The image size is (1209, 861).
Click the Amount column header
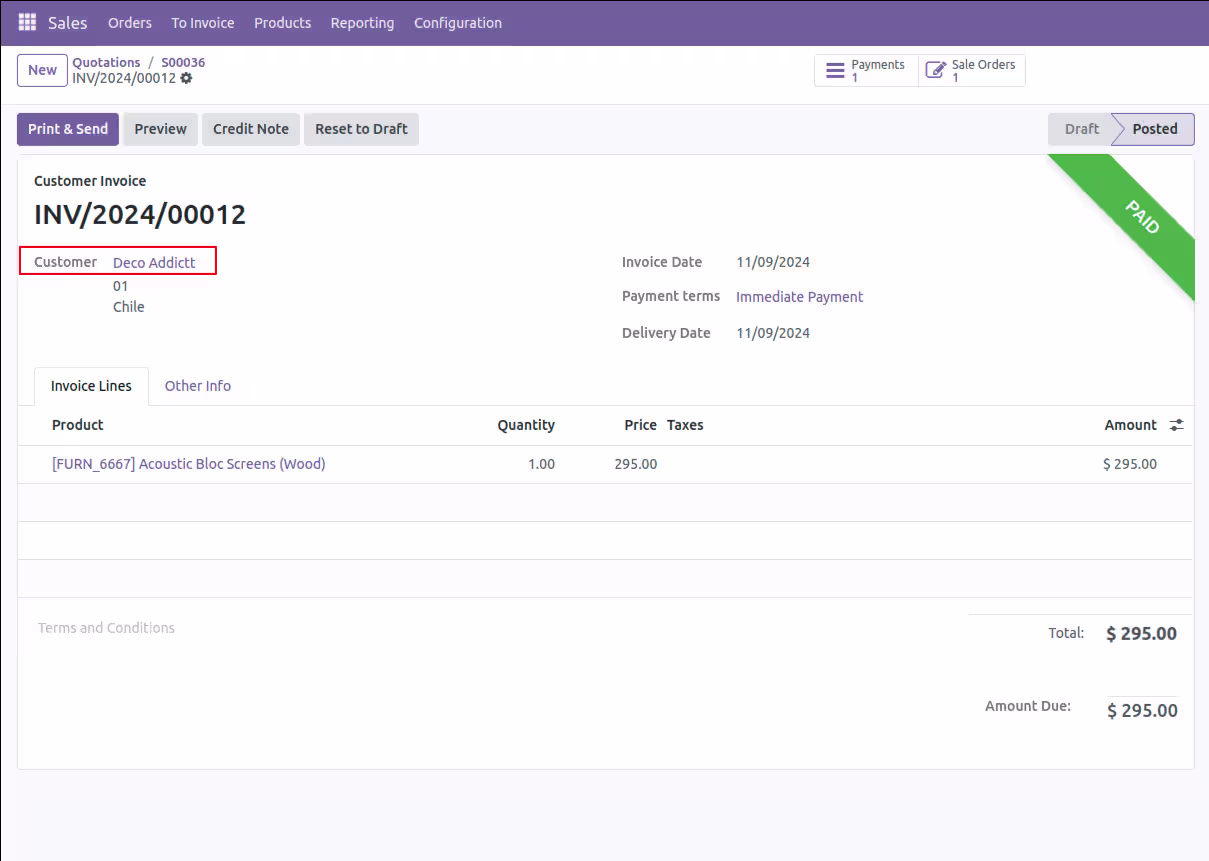1130,425
